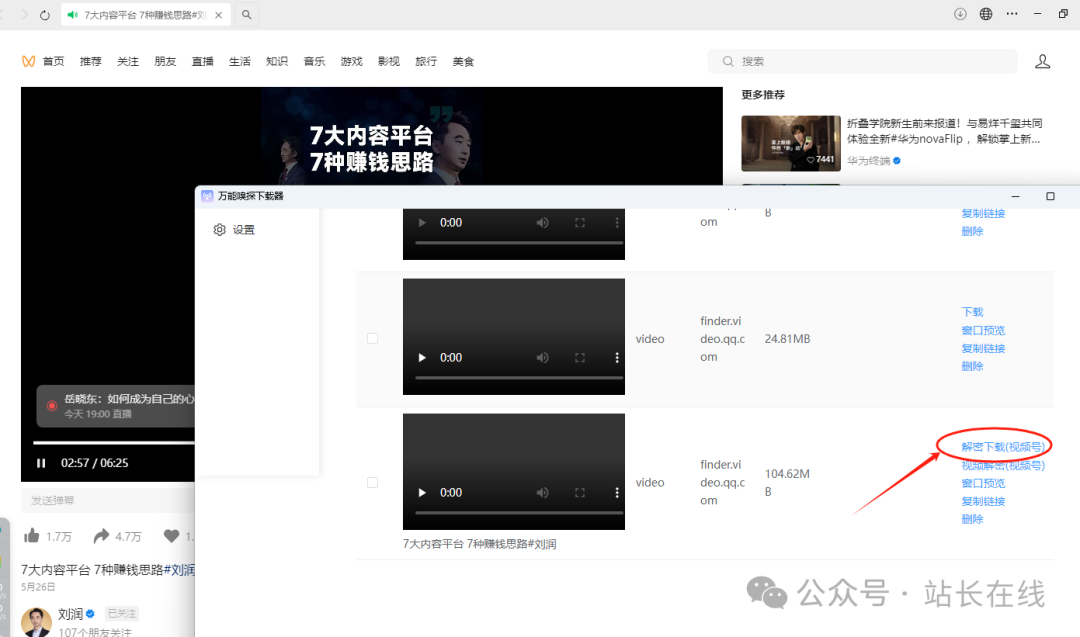
Task: Play the topmost partially visible preview
Action: click(422, 222)
